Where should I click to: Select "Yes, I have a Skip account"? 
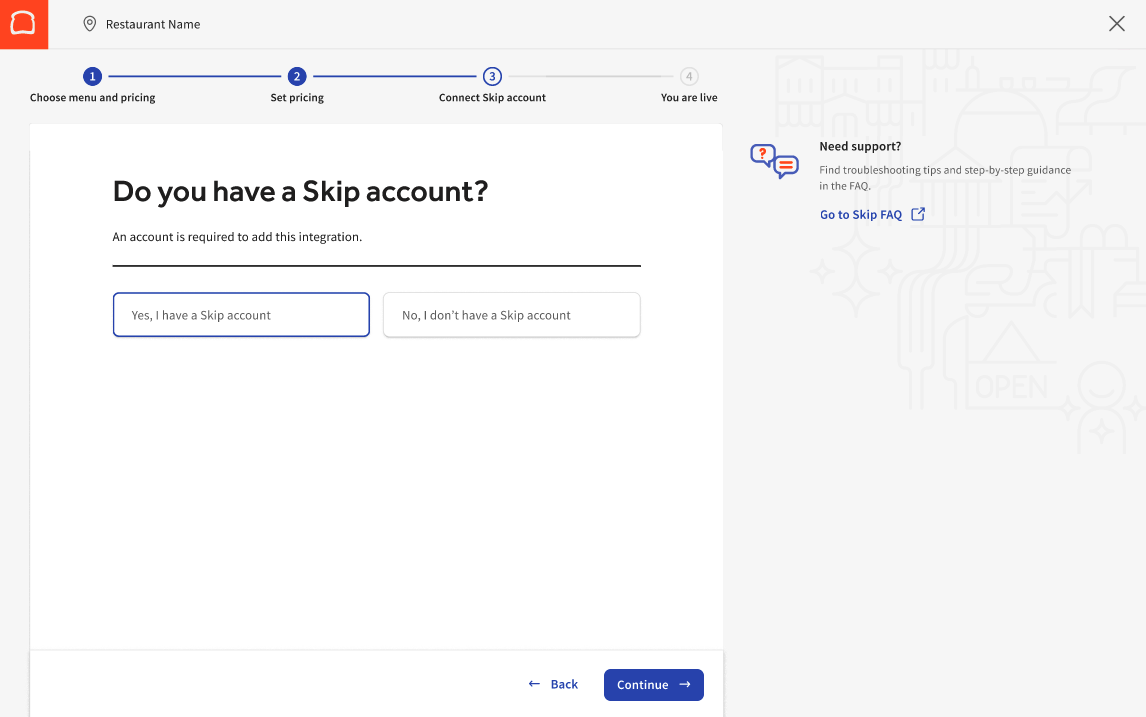pos(241,315)
